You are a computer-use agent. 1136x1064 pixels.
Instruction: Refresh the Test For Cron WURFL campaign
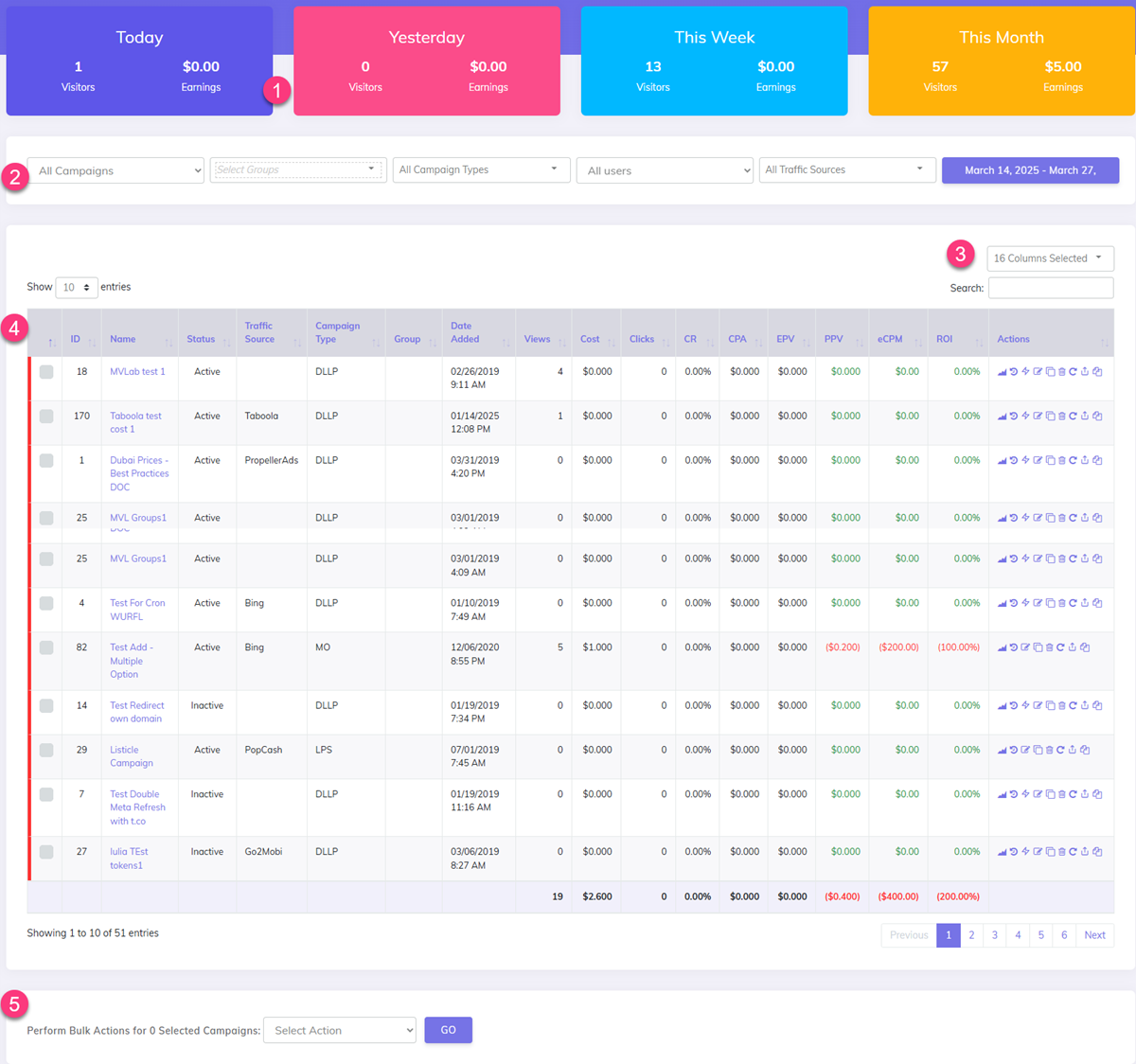tap(1074, 602)
